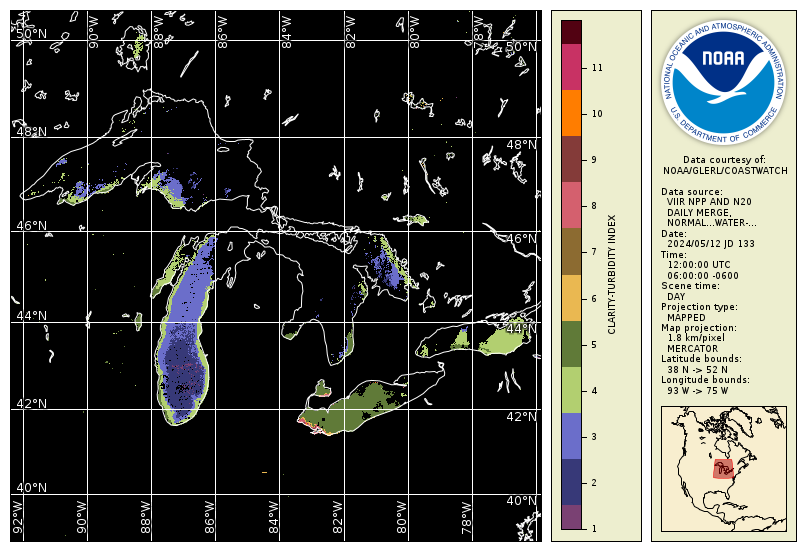
Task: Click the Georgian Bay blue data patch
Action: coord(386,267)
